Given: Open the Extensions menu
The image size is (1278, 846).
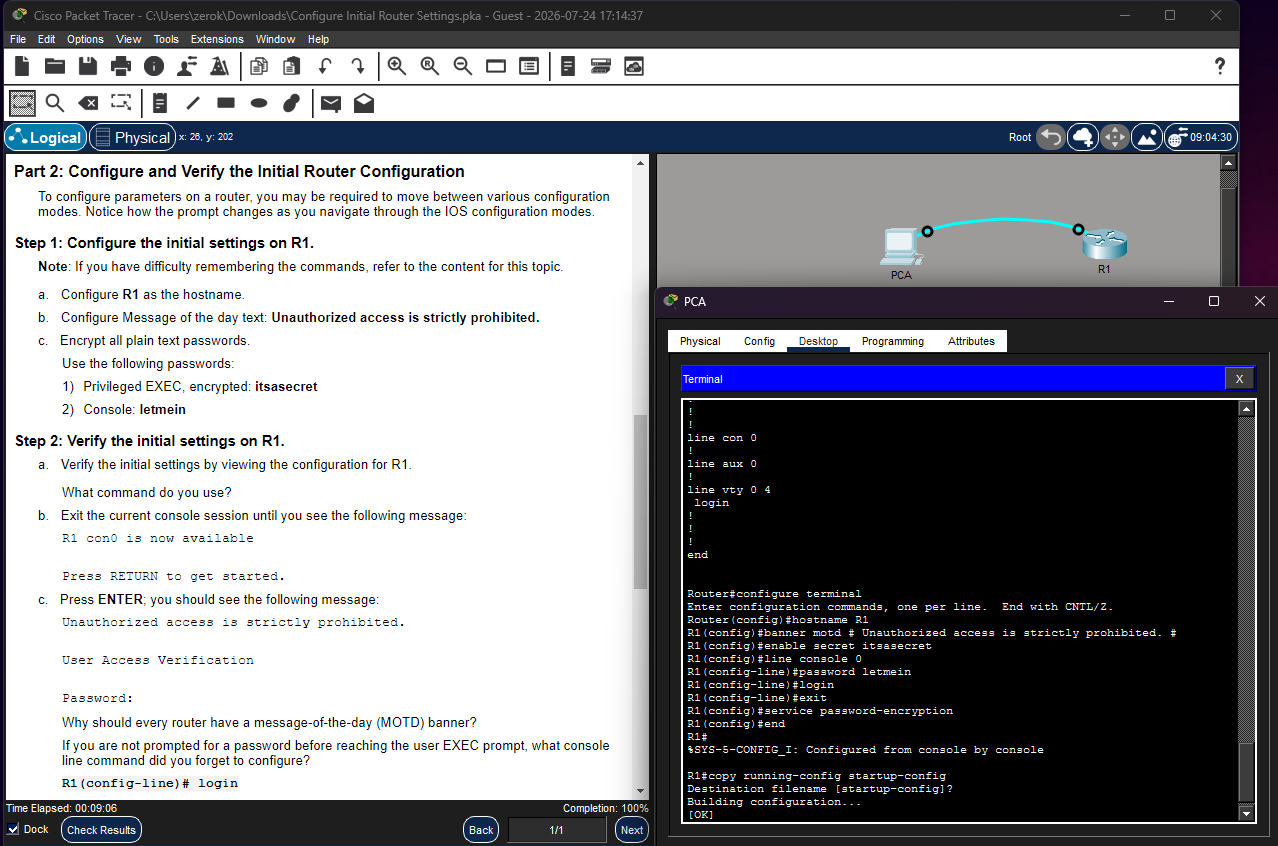Looking at the screenshot, I should point(217,39).
